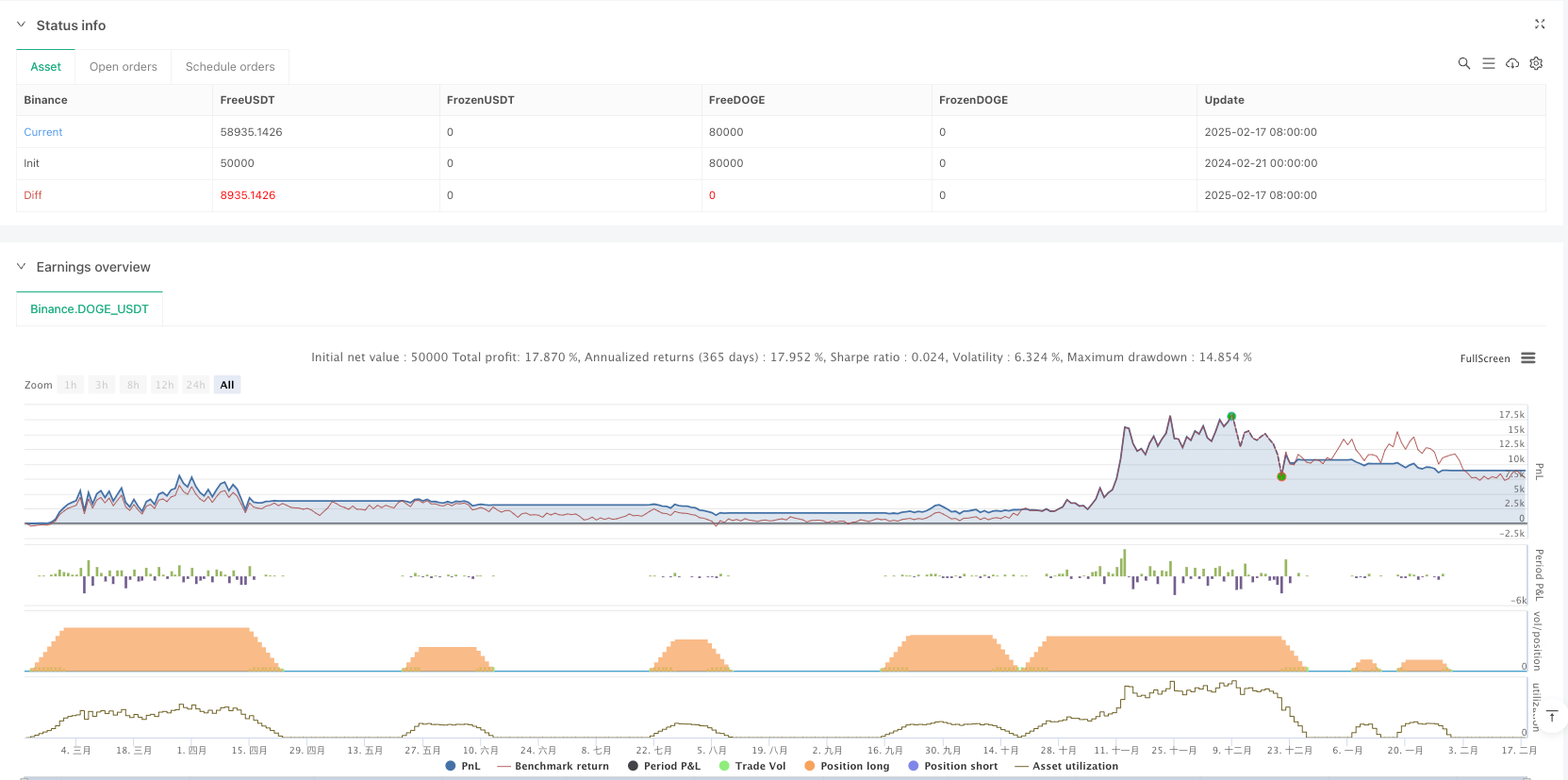Open the list view menu icon
This screenshot has width=1568, height=780.
coord(1488,63)
